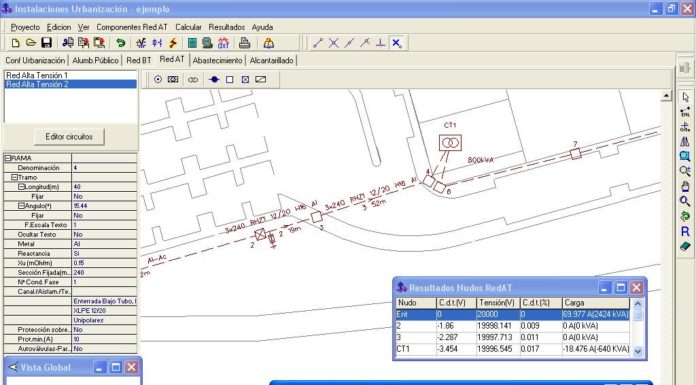Select Red Alta Tensión 1 in list
The width and height of the screenshot is (696, 385).
[x=71, y=75]
